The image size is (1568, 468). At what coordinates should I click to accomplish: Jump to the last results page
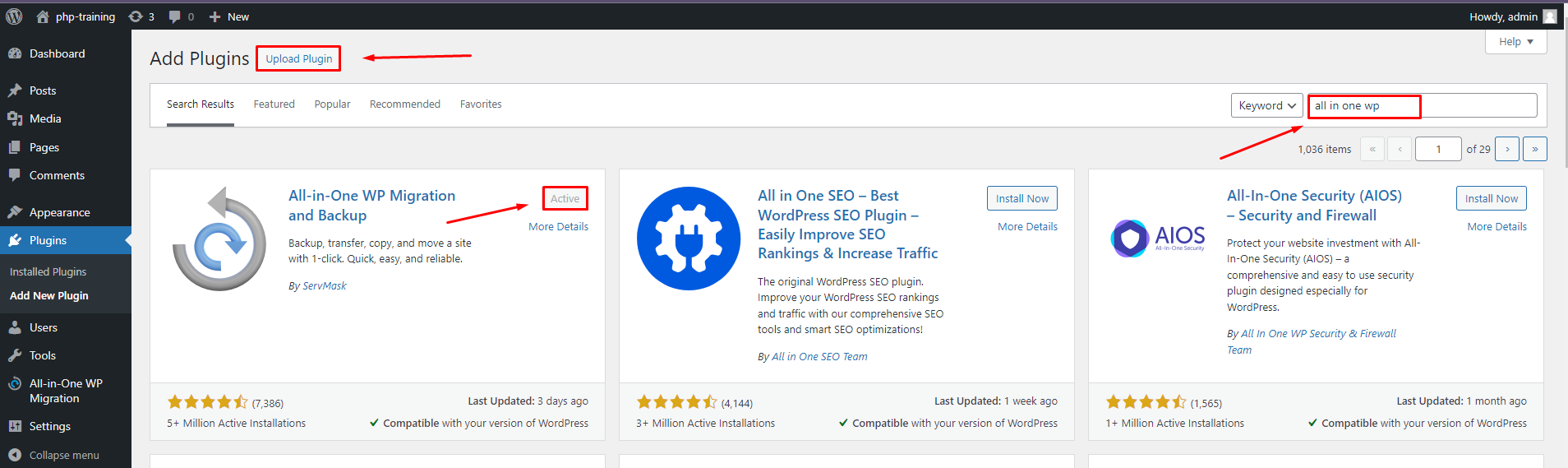[1534, 149]
